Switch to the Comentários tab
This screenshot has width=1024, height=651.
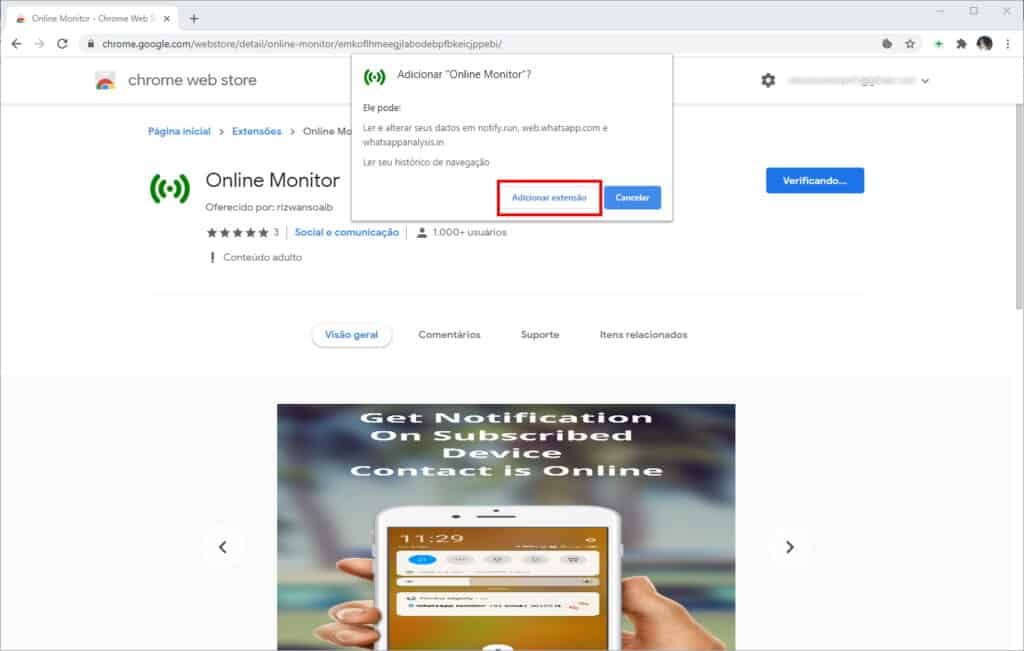[x=449, y=335]
